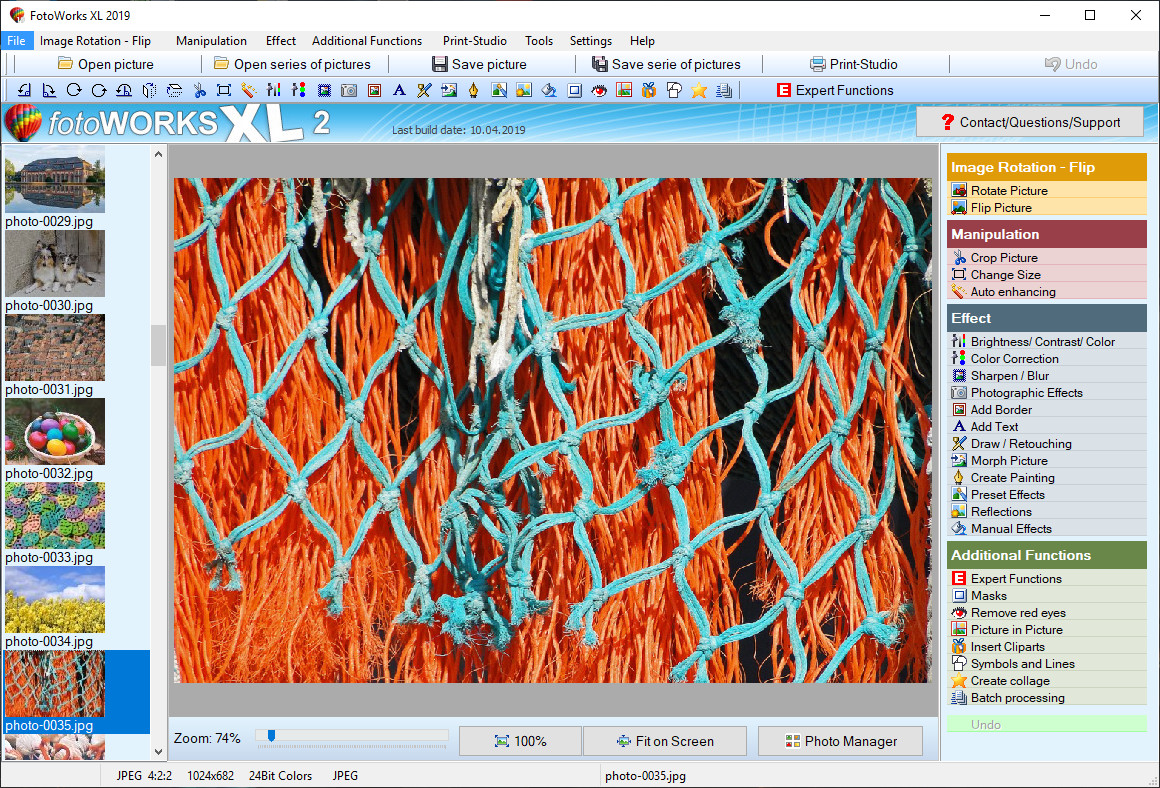
Task: Click the camera photographic effects icon
Action: [347, 90]
